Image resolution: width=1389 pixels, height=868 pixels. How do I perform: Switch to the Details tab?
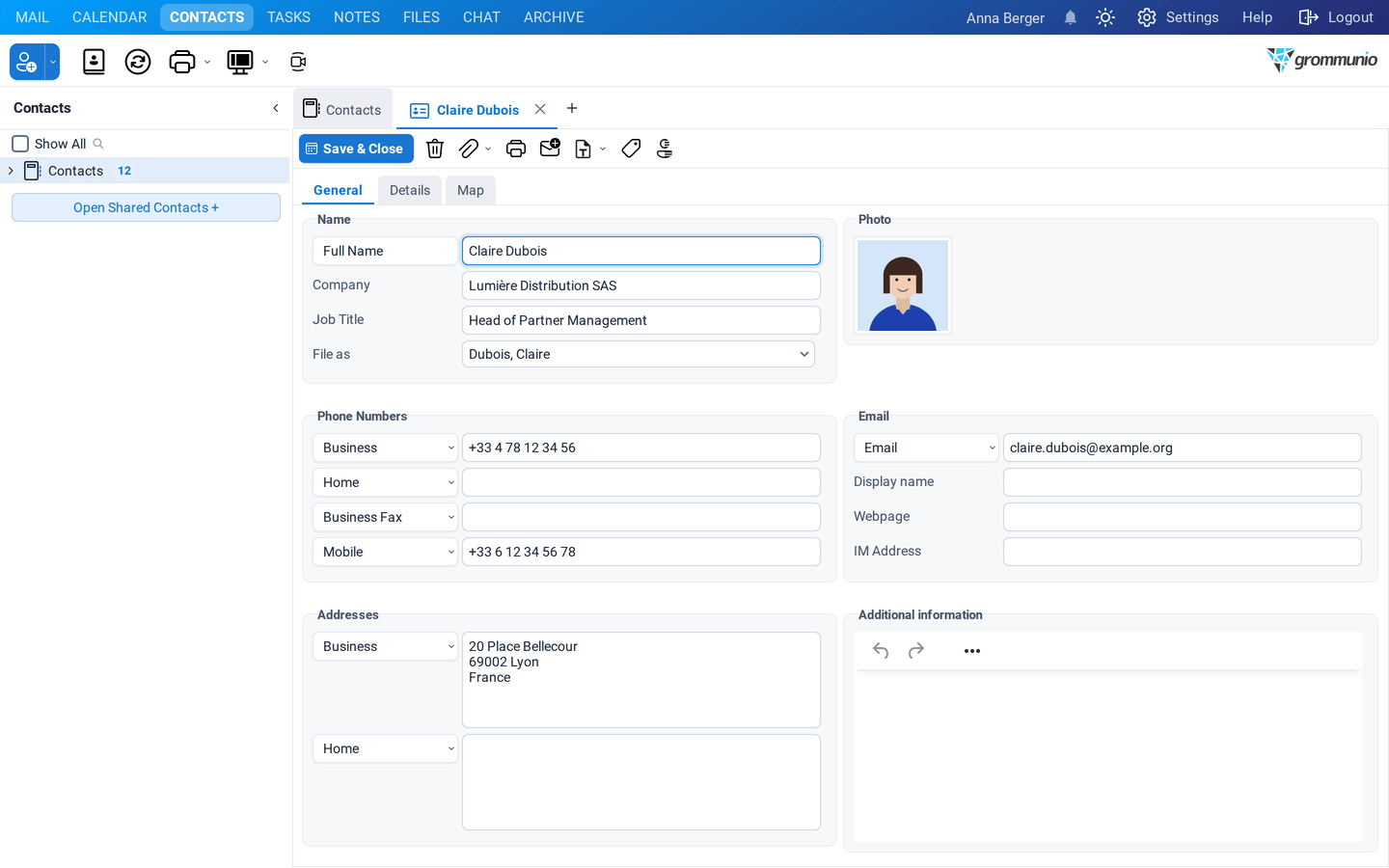(x=410, y=190)
